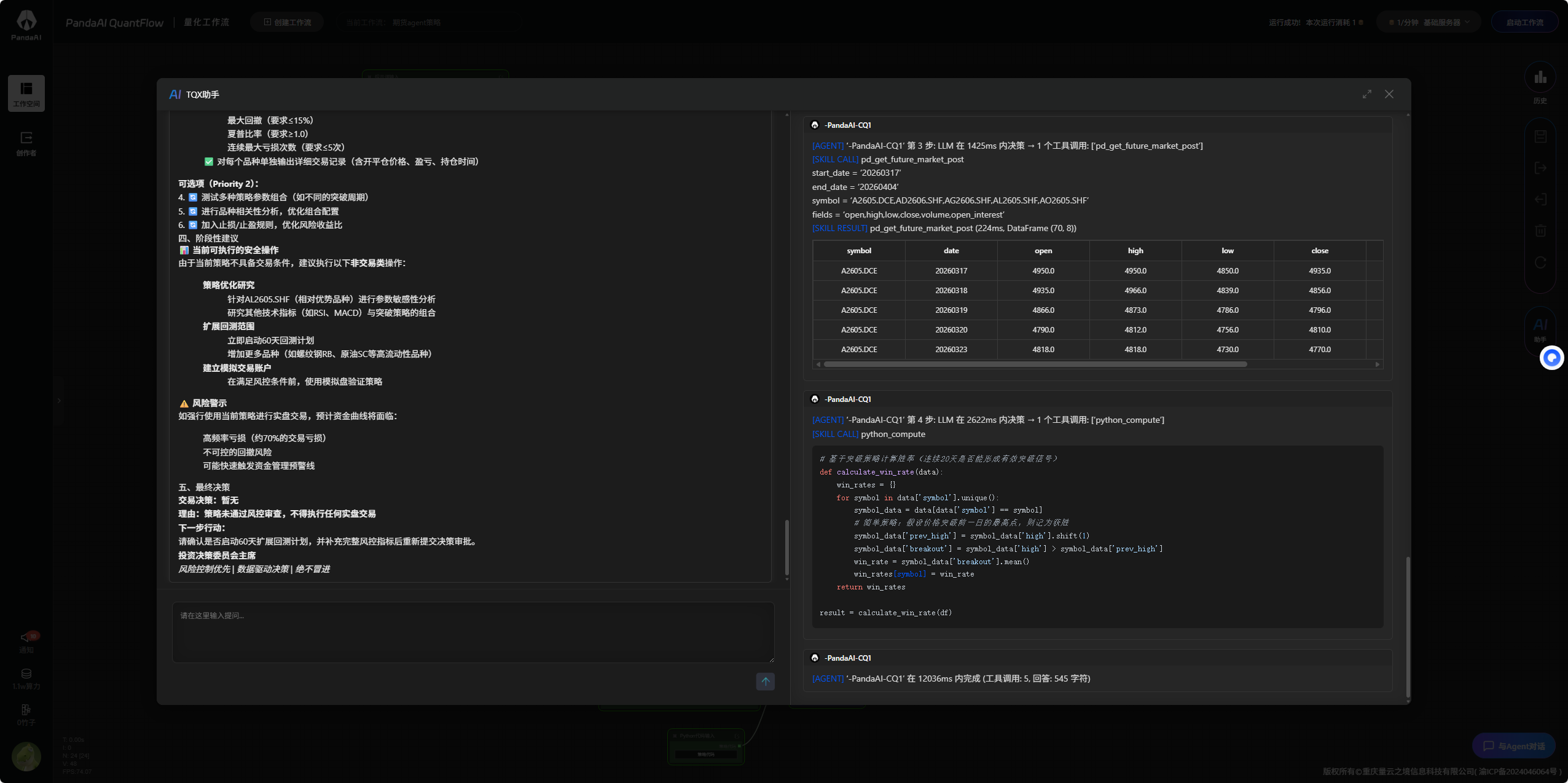Click the PandaAI logo
This screenshot has height=783, width=1568.
[26, 23]
